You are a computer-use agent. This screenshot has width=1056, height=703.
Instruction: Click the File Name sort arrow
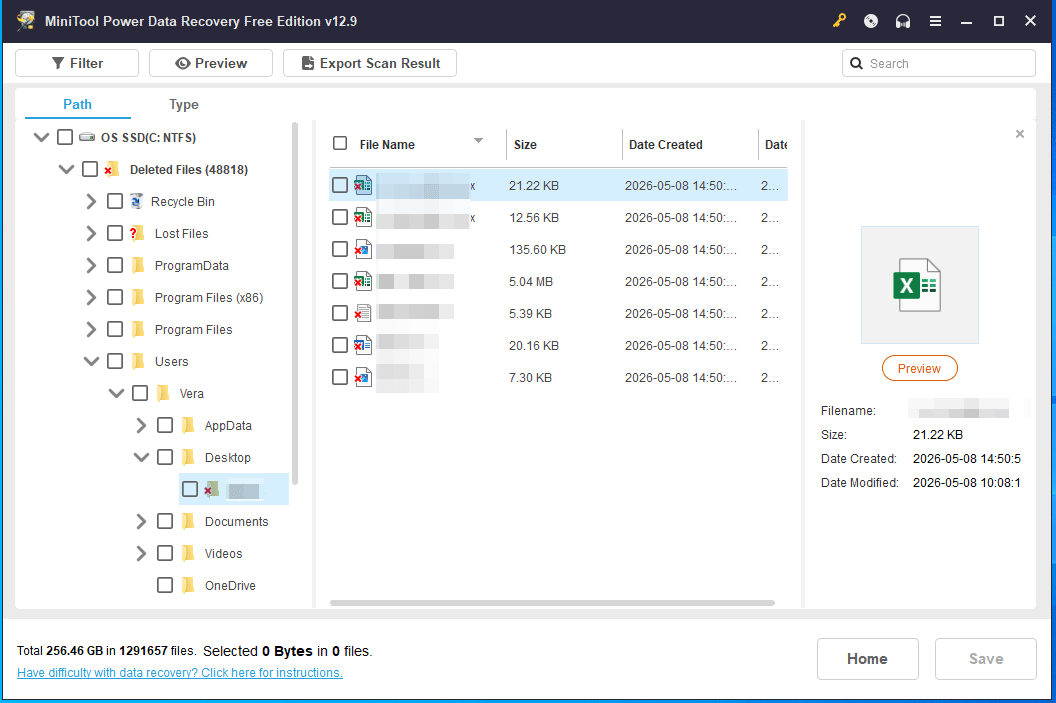pyautogui.click(x=478, y=141)
